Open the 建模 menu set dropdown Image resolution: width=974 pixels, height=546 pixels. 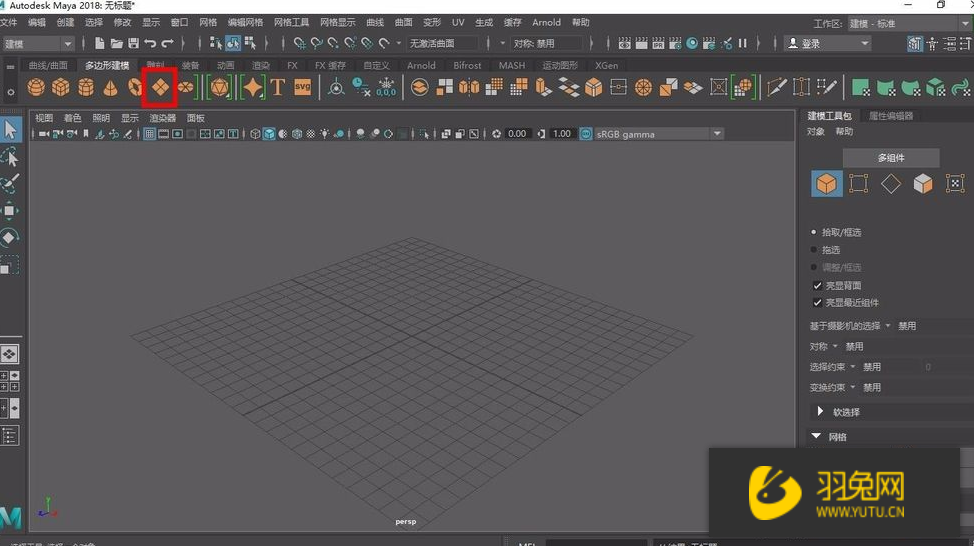coord(39,44)
